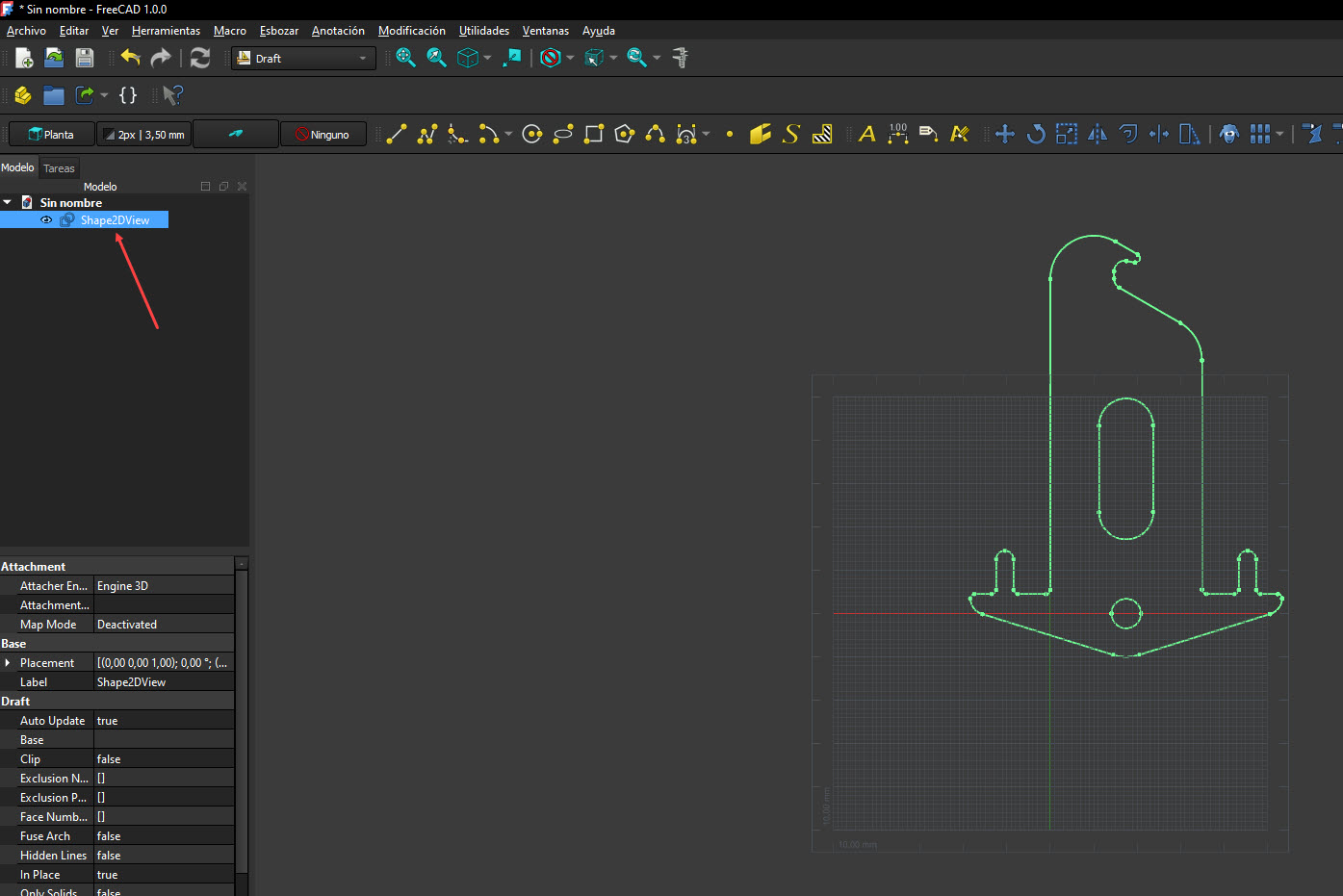Viewport: 1343px width, 896px height.
Task: Expand the draw style dropdown arrow
Action: [570, 58]
